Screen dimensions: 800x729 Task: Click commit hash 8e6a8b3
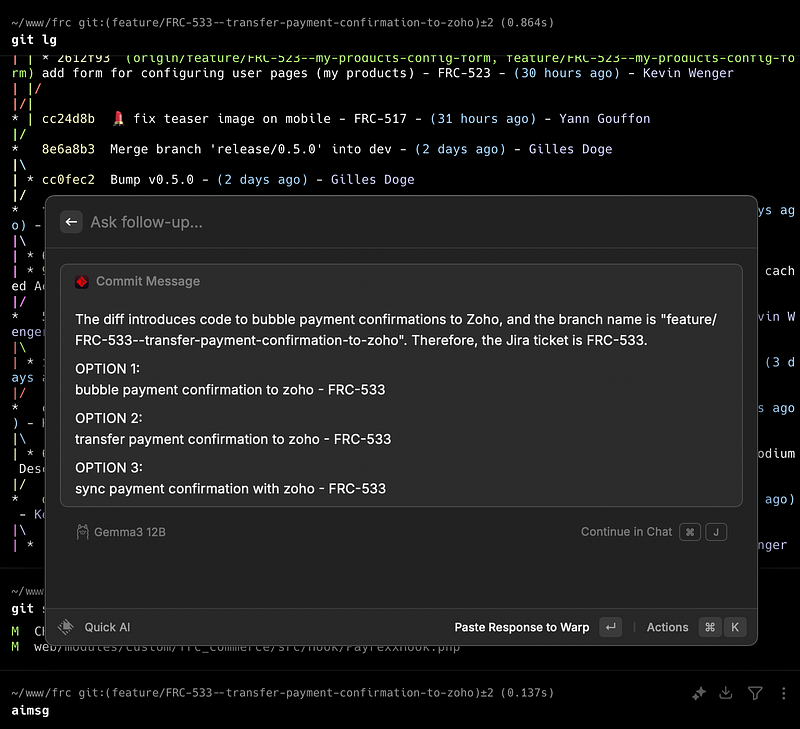(68, 149)
